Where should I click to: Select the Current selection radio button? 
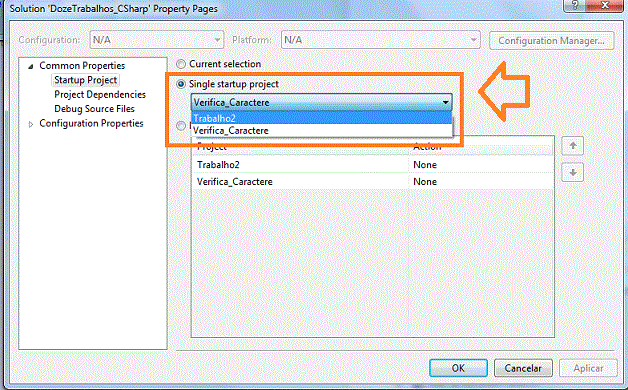click(181, 64)
